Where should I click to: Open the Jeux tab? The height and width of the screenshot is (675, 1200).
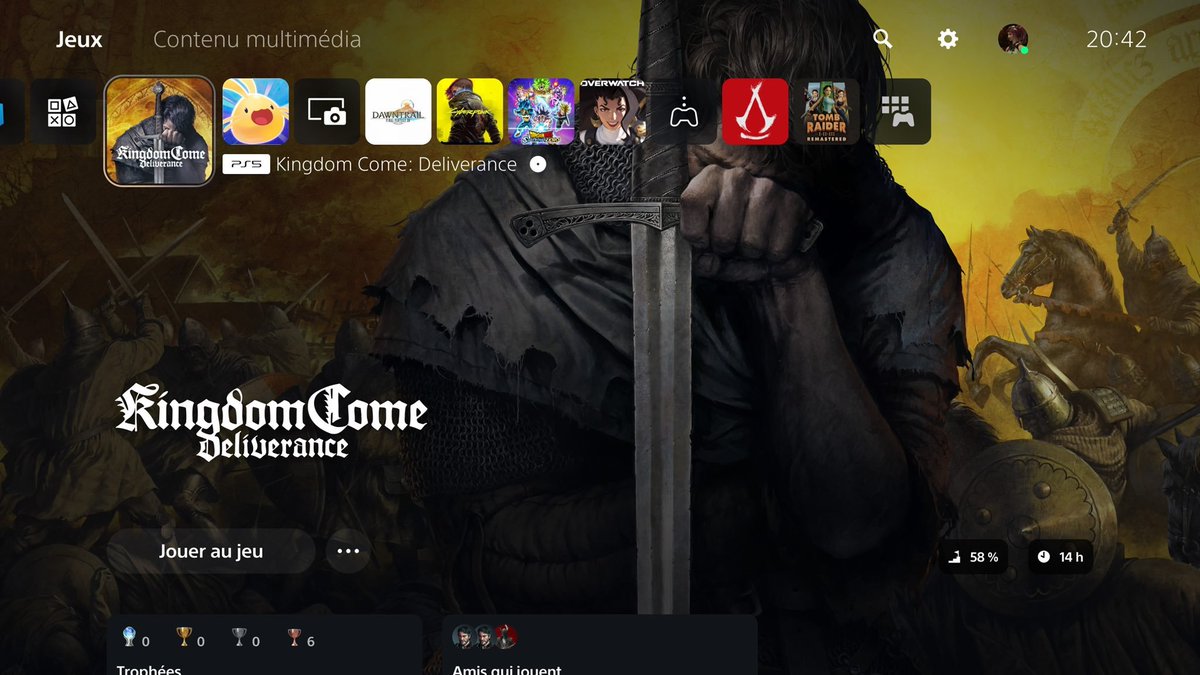(79, 40)
